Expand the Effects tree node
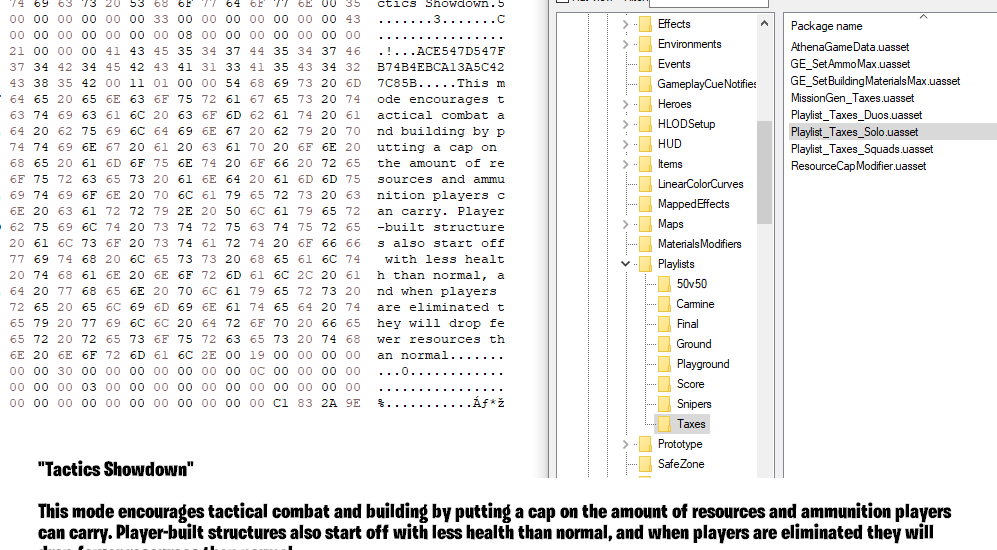The image size is (997, 550). 626,24
